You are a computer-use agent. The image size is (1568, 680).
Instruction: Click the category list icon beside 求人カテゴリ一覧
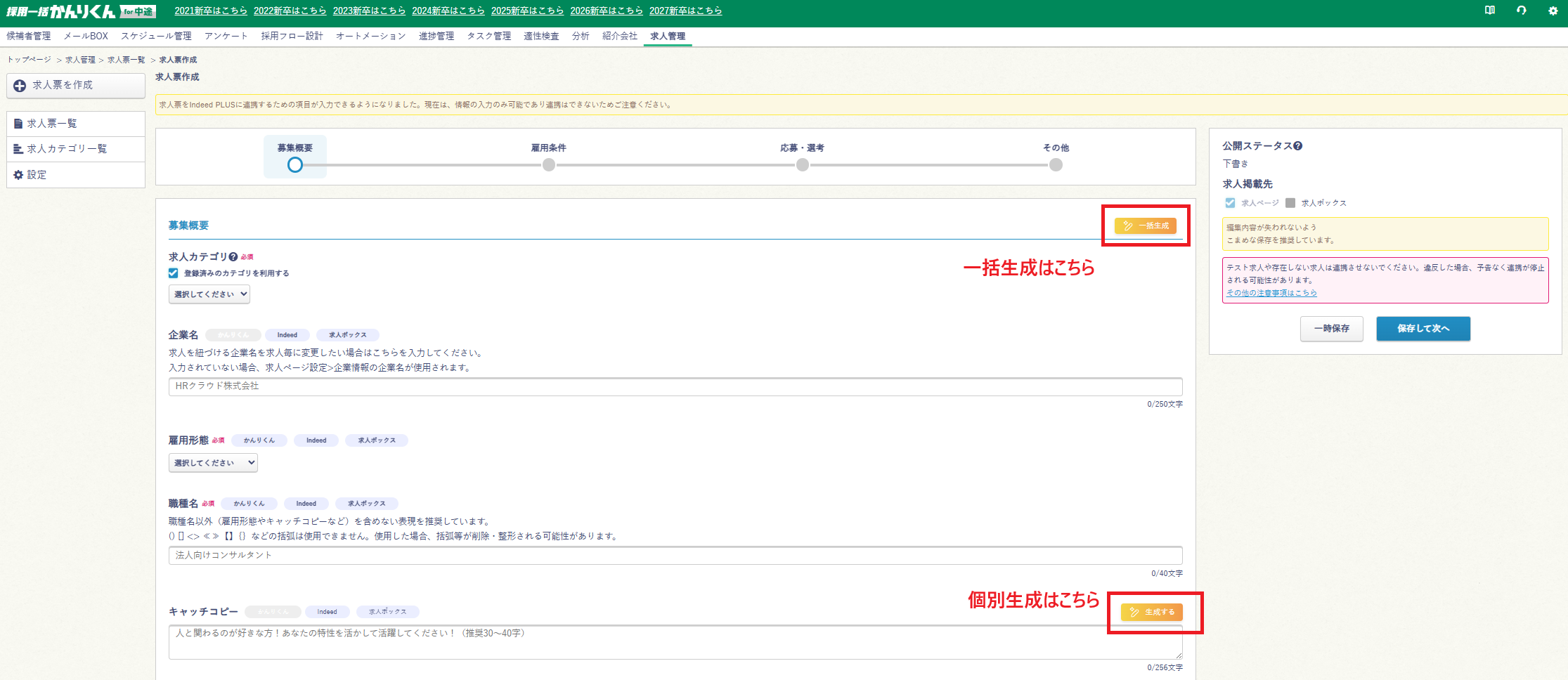[18, 149]
